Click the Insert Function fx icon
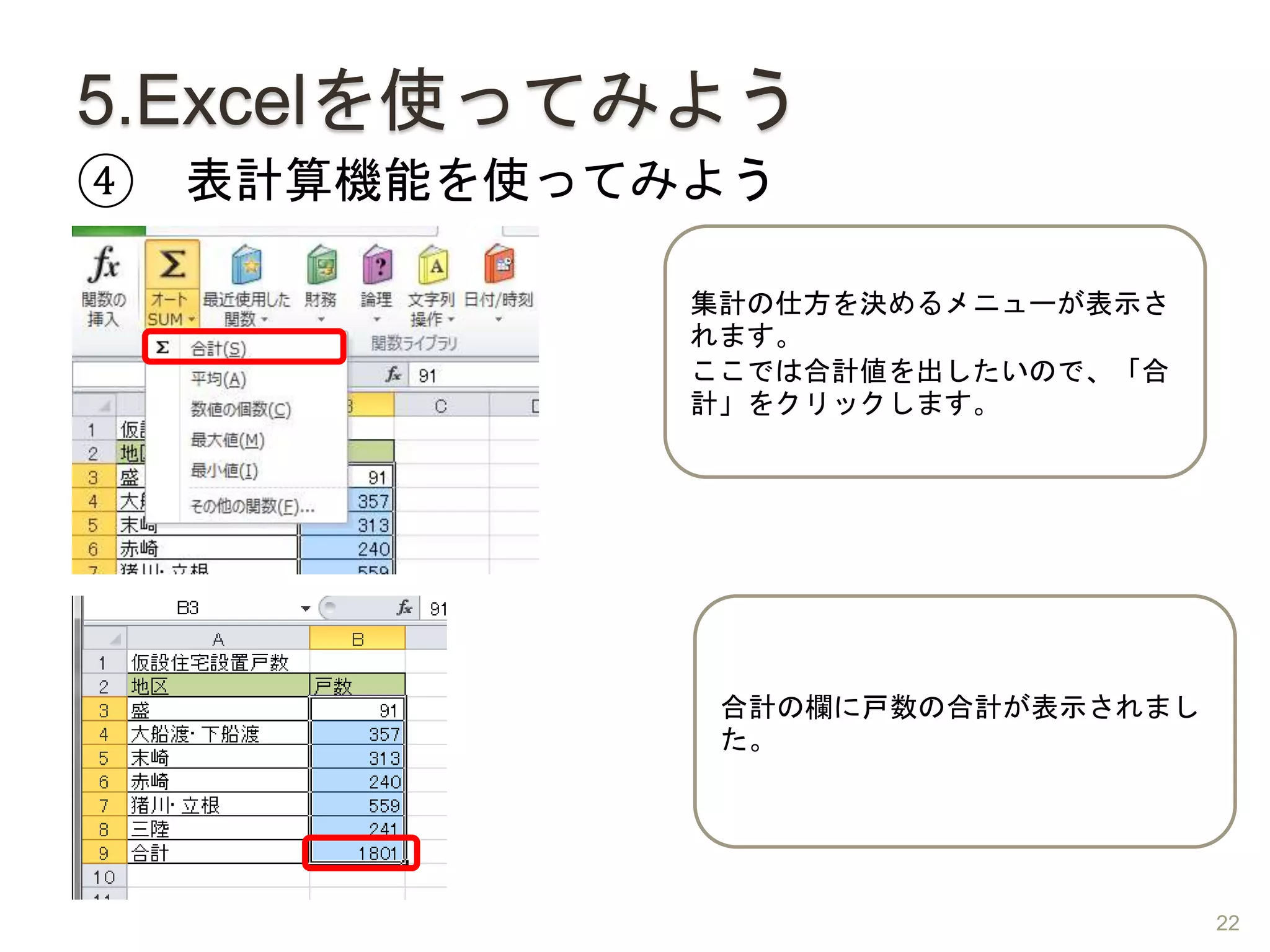 104,265
